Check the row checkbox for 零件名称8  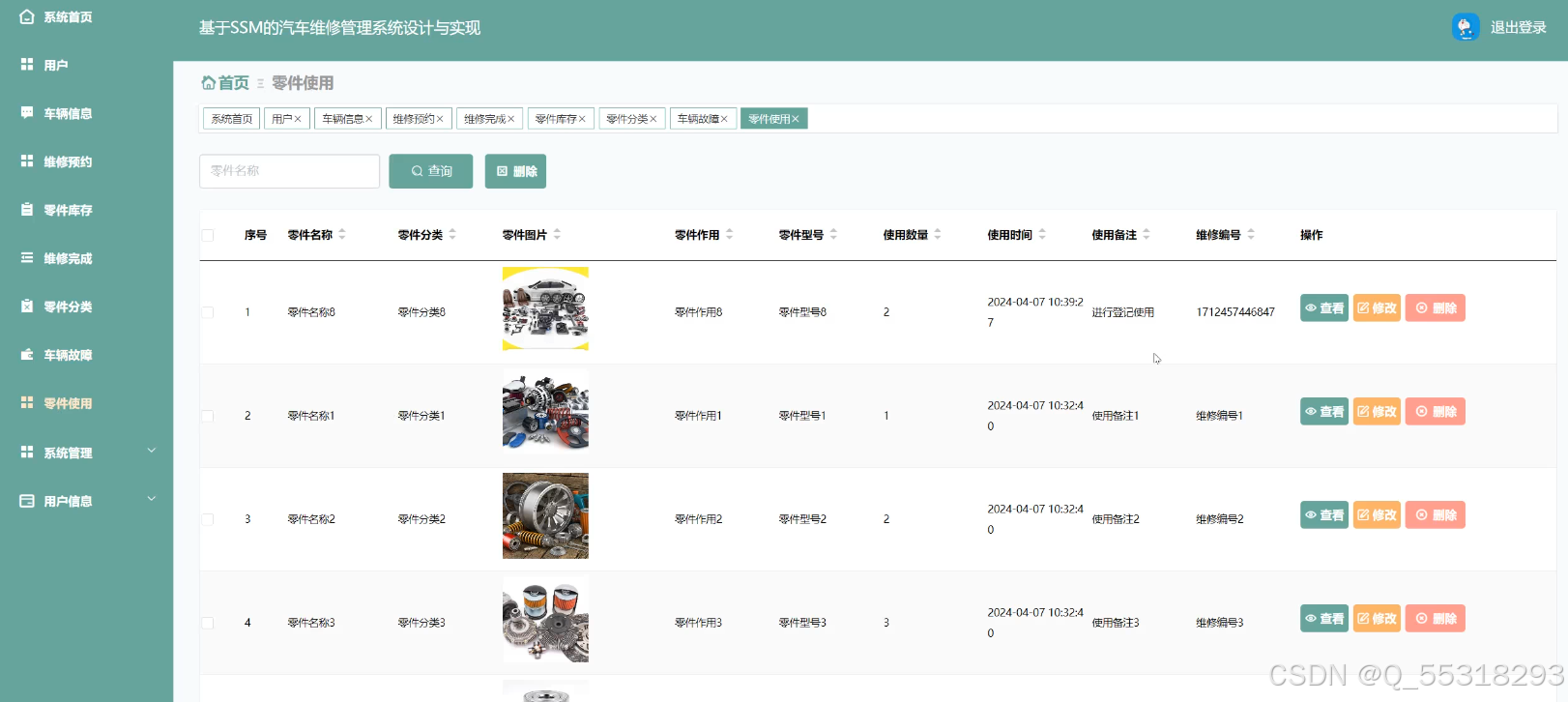[208, 312]
